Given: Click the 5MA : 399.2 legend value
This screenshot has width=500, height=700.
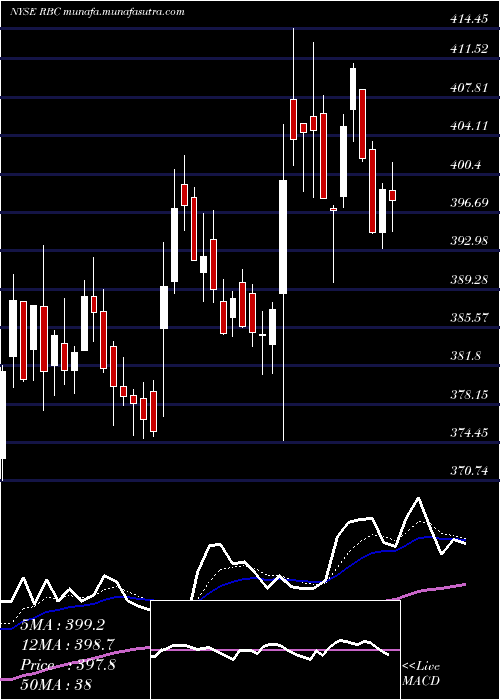Looking at the screenshot, I should coord(63,625).
